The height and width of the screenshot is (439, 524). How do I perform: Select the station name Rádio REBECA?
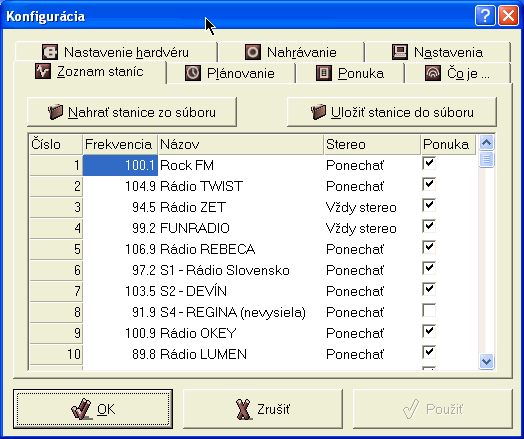[x=241, y=249]
